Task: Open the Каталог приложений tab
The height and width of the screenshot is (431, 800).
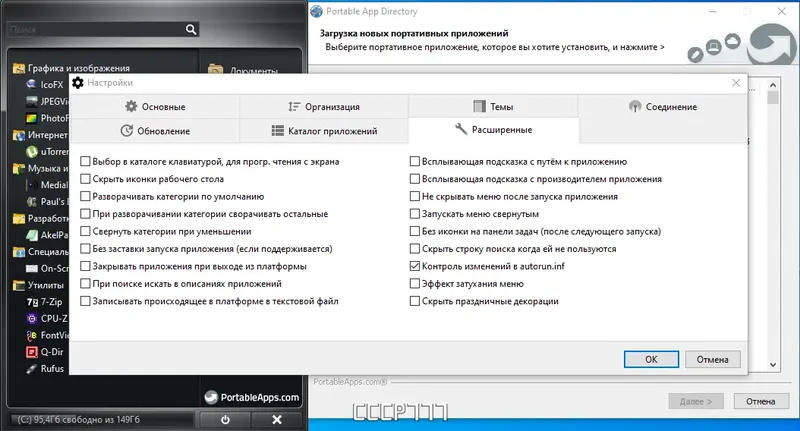Action: point(323,131)
